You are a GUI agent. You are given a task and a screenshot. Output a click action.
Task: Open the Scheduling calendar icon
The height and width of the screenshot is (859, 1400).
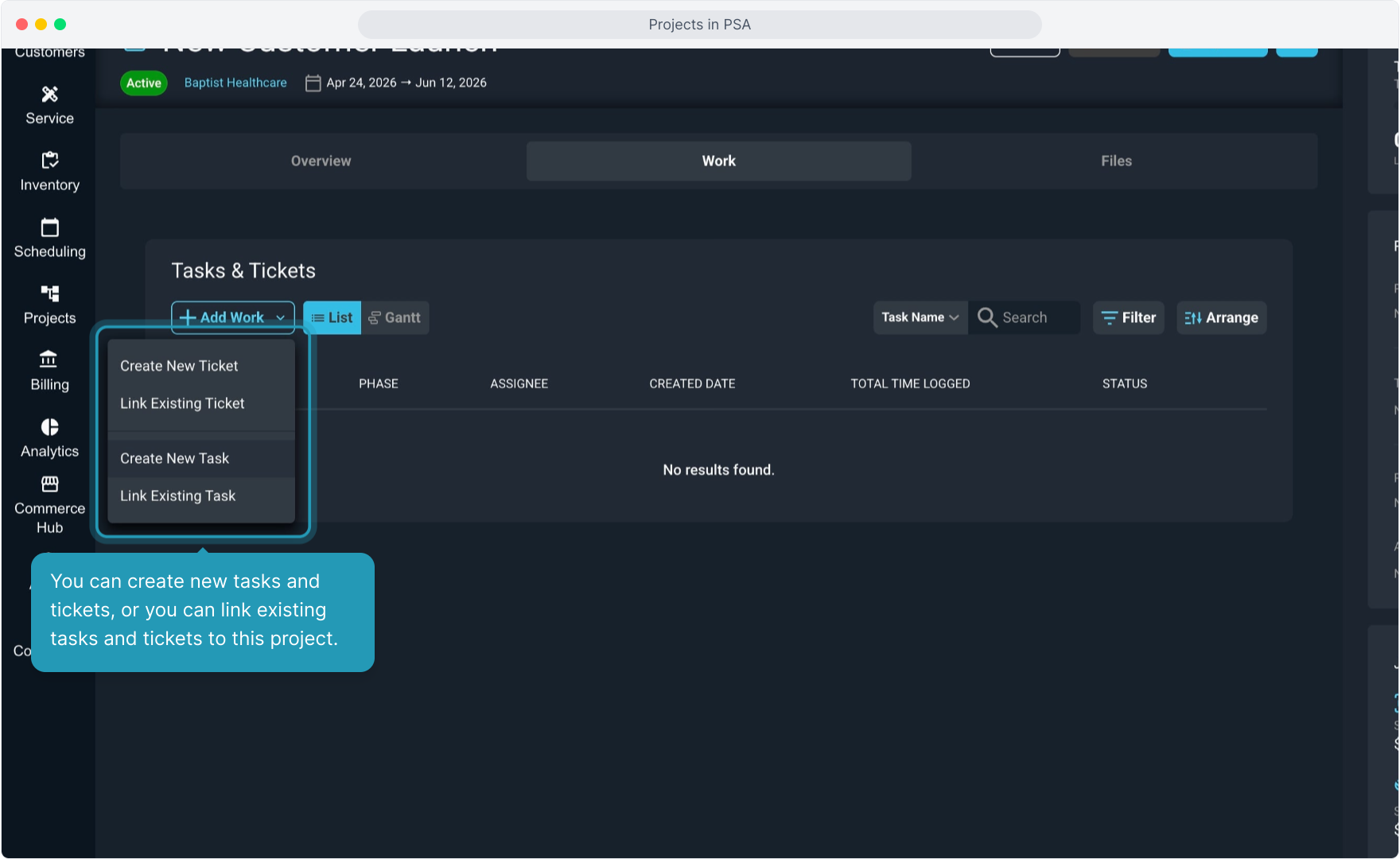tap(49, 227)
